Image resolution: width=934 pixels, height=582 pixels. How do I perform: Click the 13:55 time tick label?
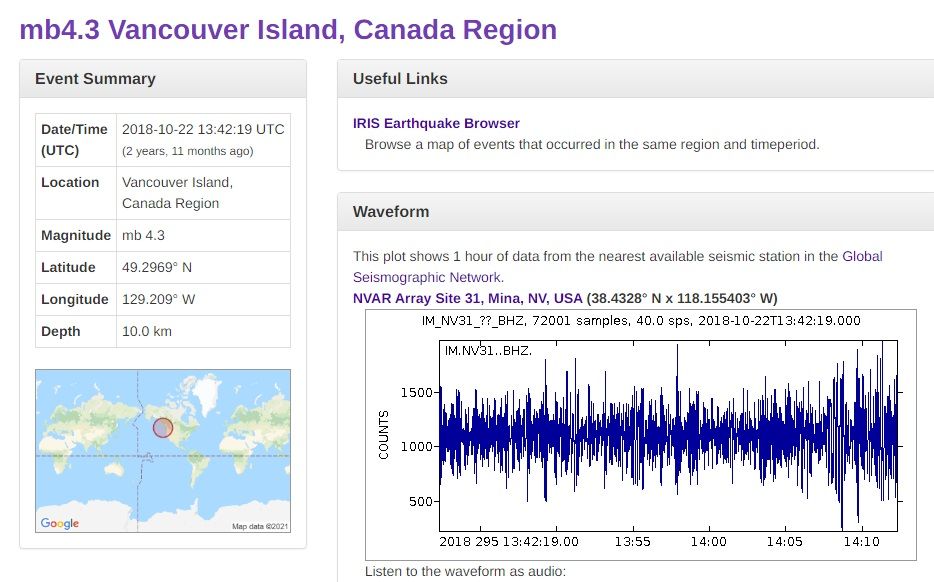(x=633, y=542)
